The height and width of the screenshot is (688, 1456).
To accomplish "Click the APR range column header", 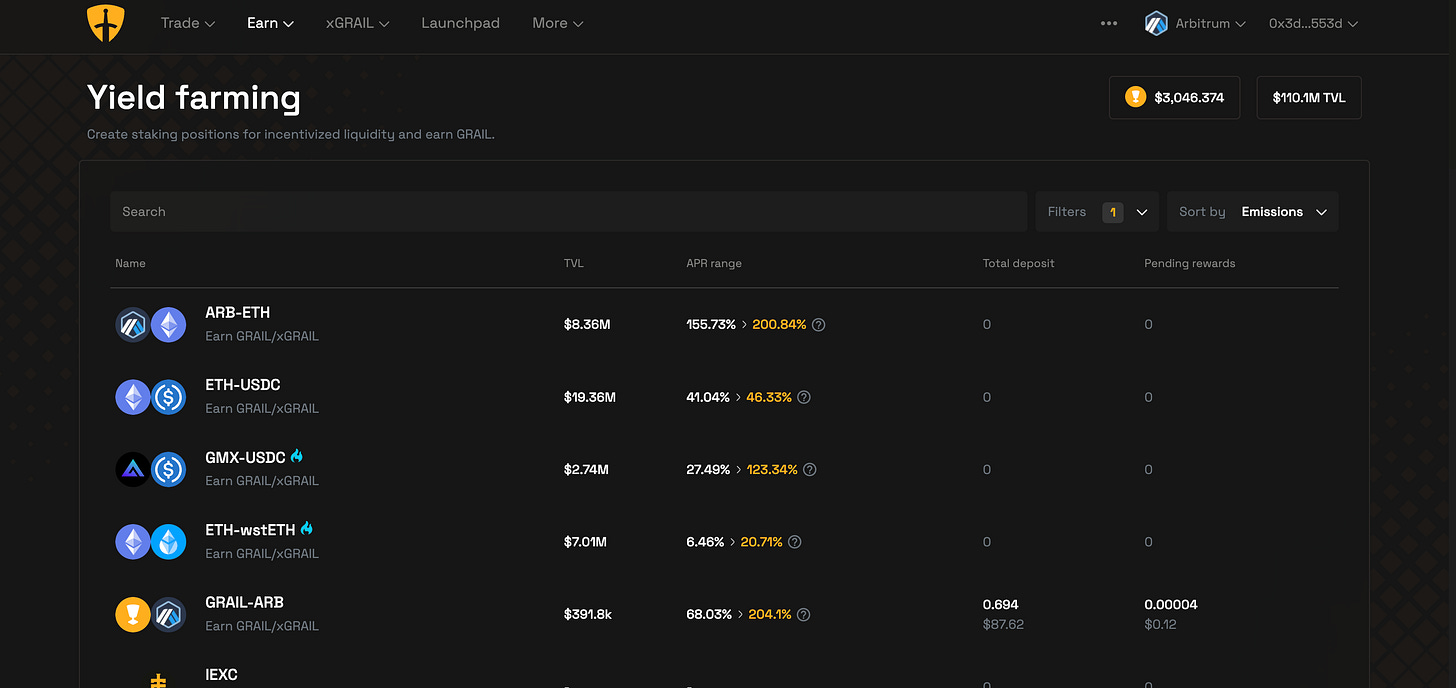I will 714,263.
